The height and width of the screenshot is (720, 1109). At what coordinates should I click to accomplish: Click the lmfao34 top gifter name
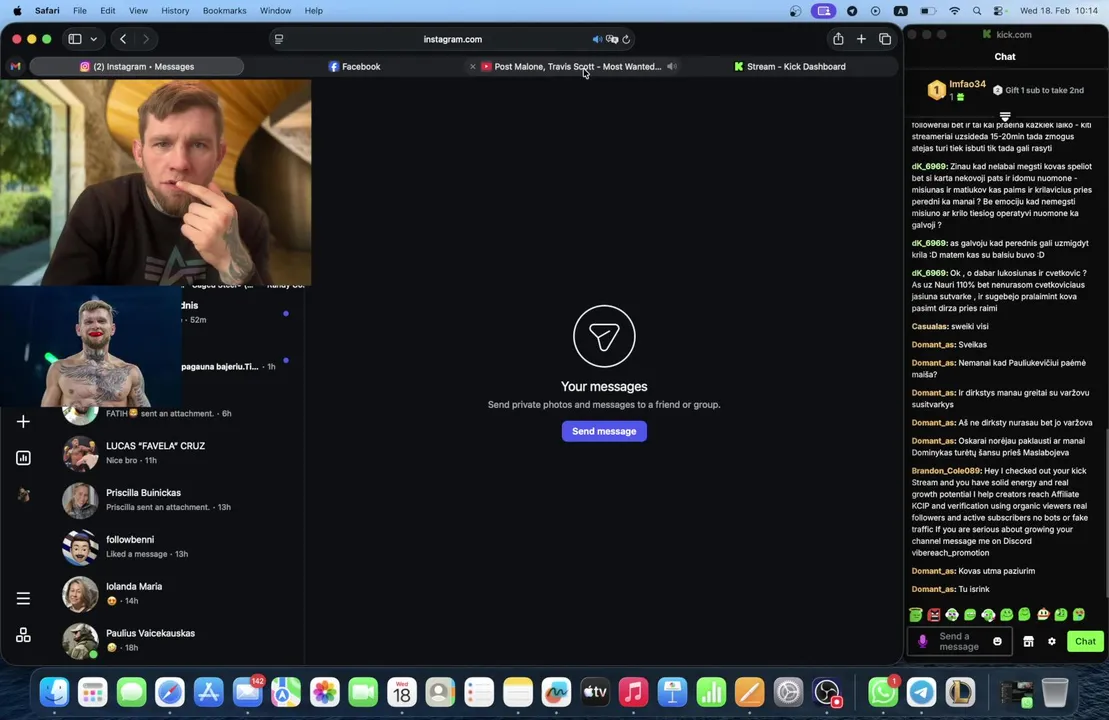tap(967, 83)
